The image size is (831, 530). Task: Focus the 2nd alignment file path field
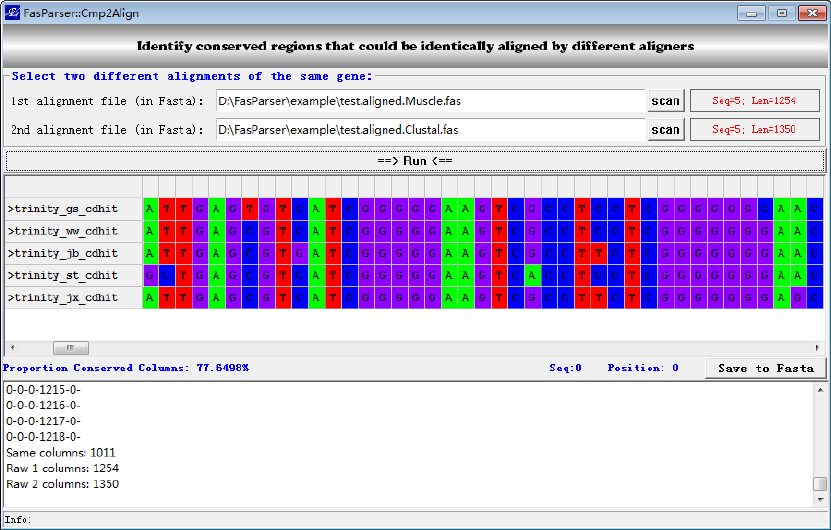430,129
